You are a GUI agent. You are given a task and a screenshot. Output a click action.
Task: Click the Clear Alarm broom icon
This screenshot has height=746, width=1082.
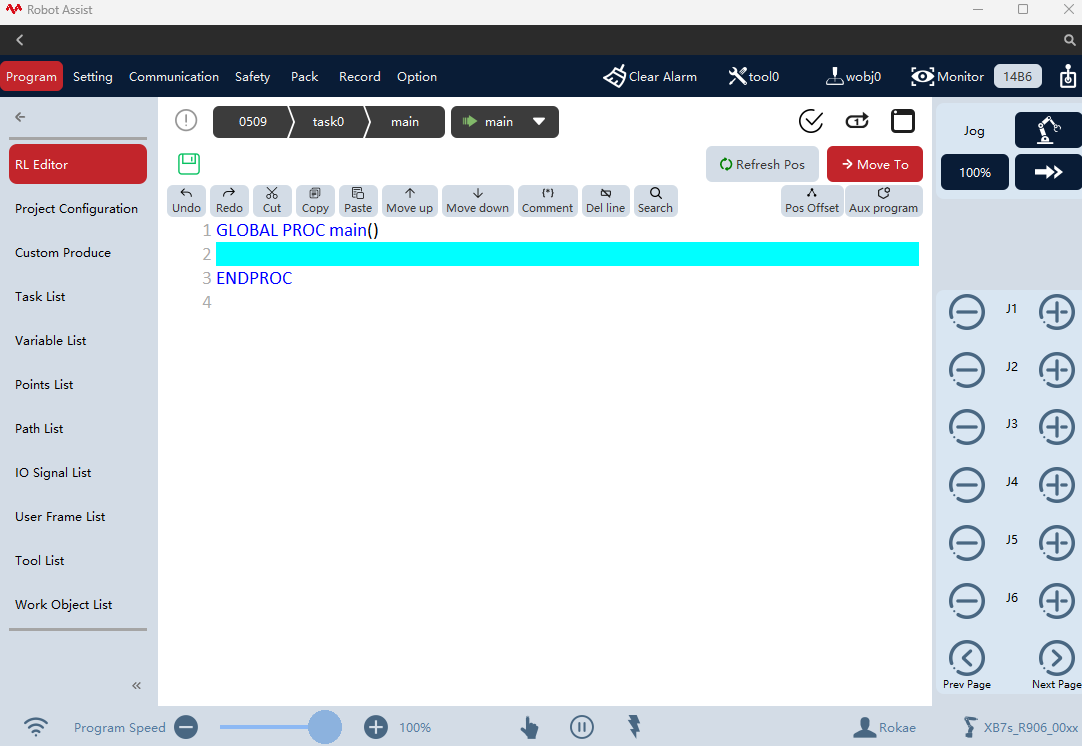click(614, 77)
